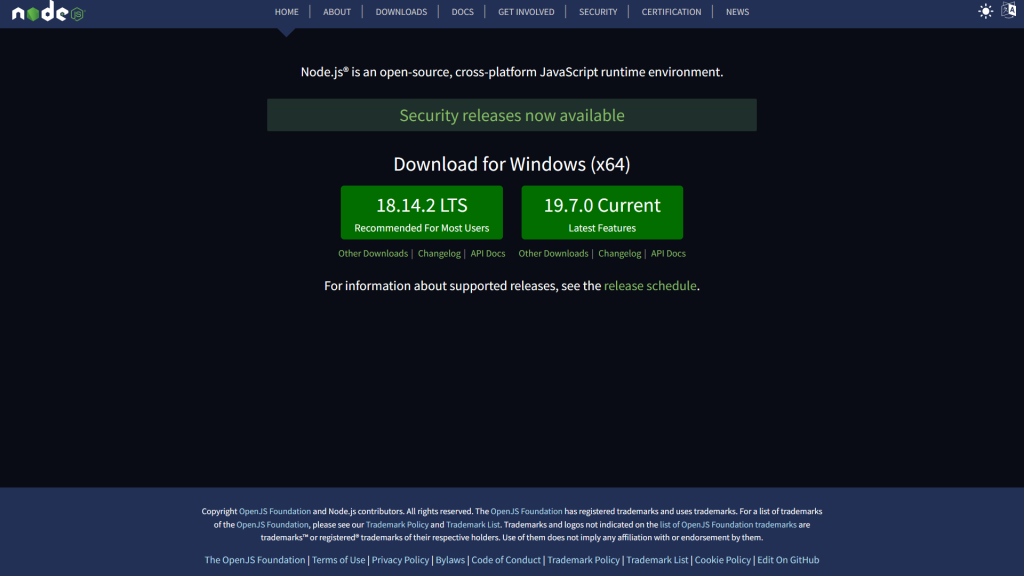
Task: Open the DOWNLOADS nav item
Action: pyautogui.click(x=401, y=12)
